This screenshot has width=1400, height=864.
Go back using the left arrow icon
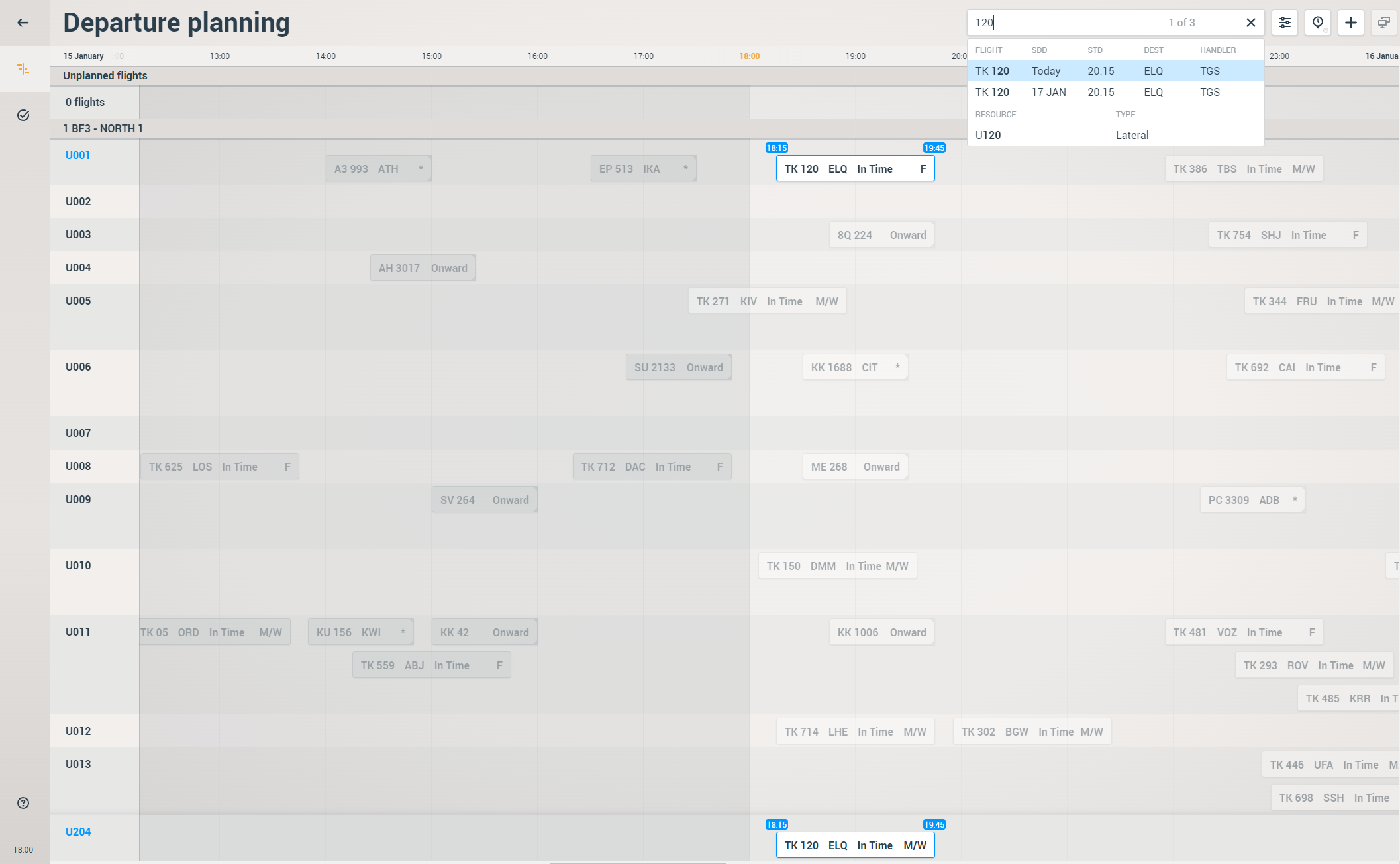[23, 23]
